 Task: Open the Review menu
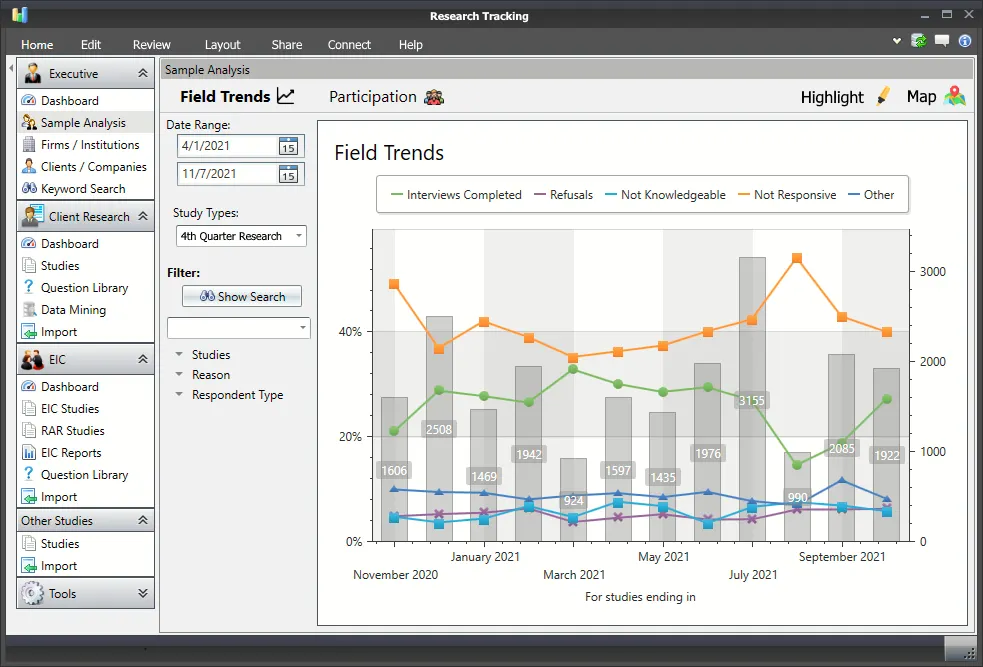pos(152,45)
